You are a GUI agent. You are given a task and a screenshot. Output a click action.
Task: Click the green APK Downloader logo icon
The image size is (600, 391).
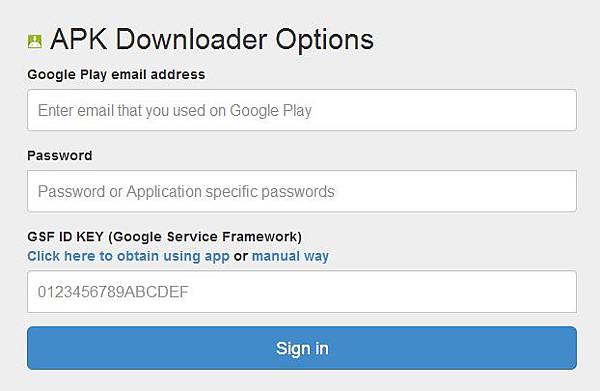point(35,41)
